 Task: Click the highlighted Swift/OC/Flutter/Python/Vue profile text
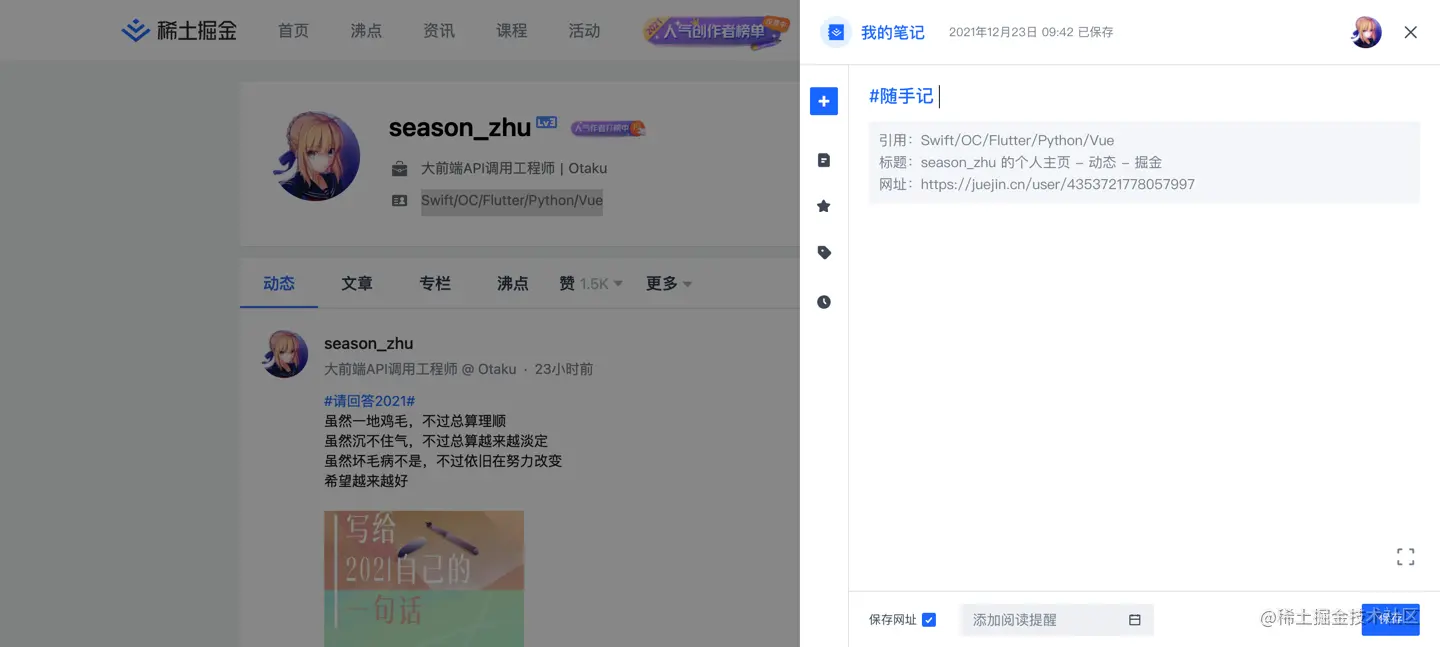pos(512,200)
